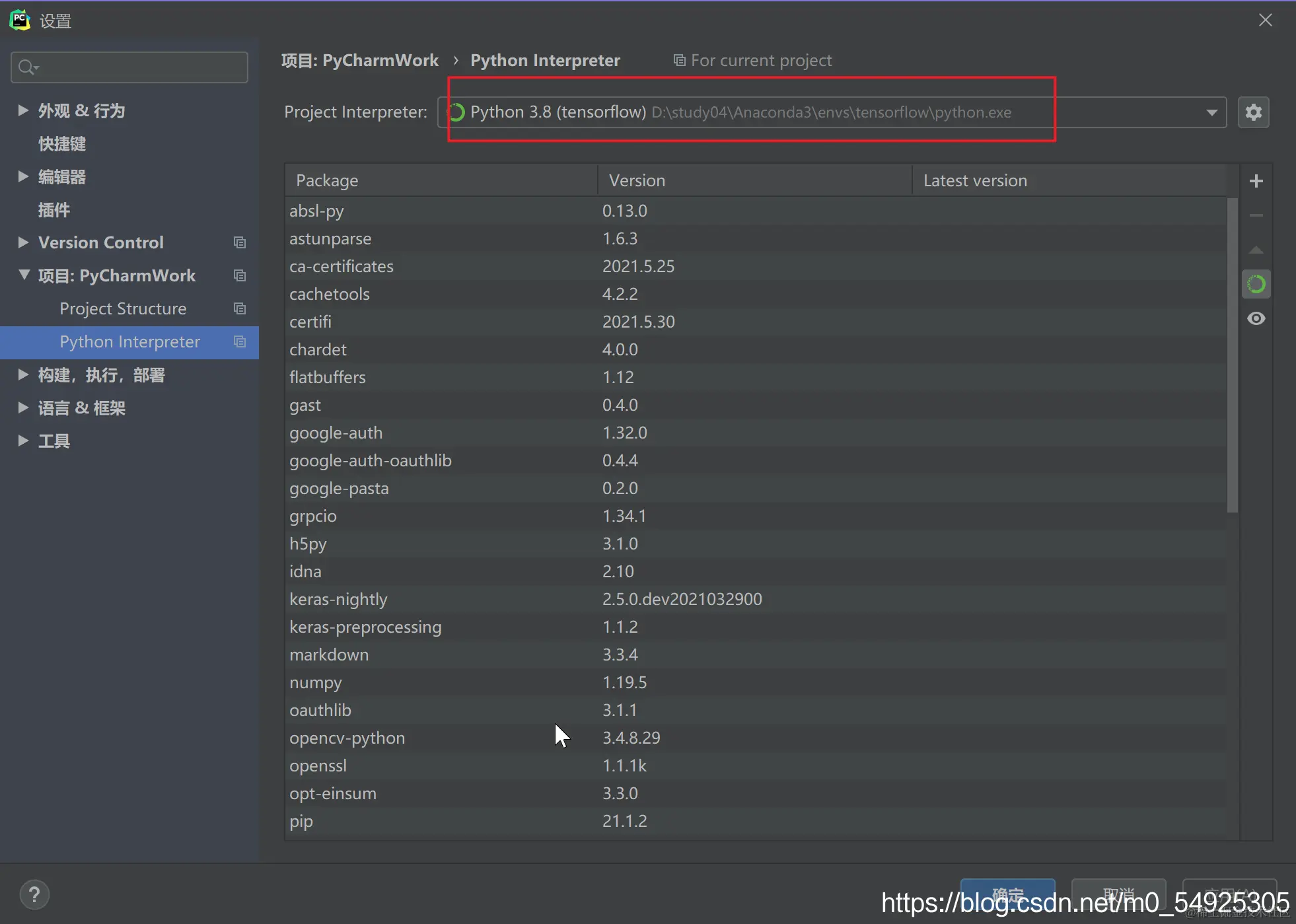This screenshot has width=1296, height=924.
Task: Click the help question mark button
Action: [x=34, y=896]
